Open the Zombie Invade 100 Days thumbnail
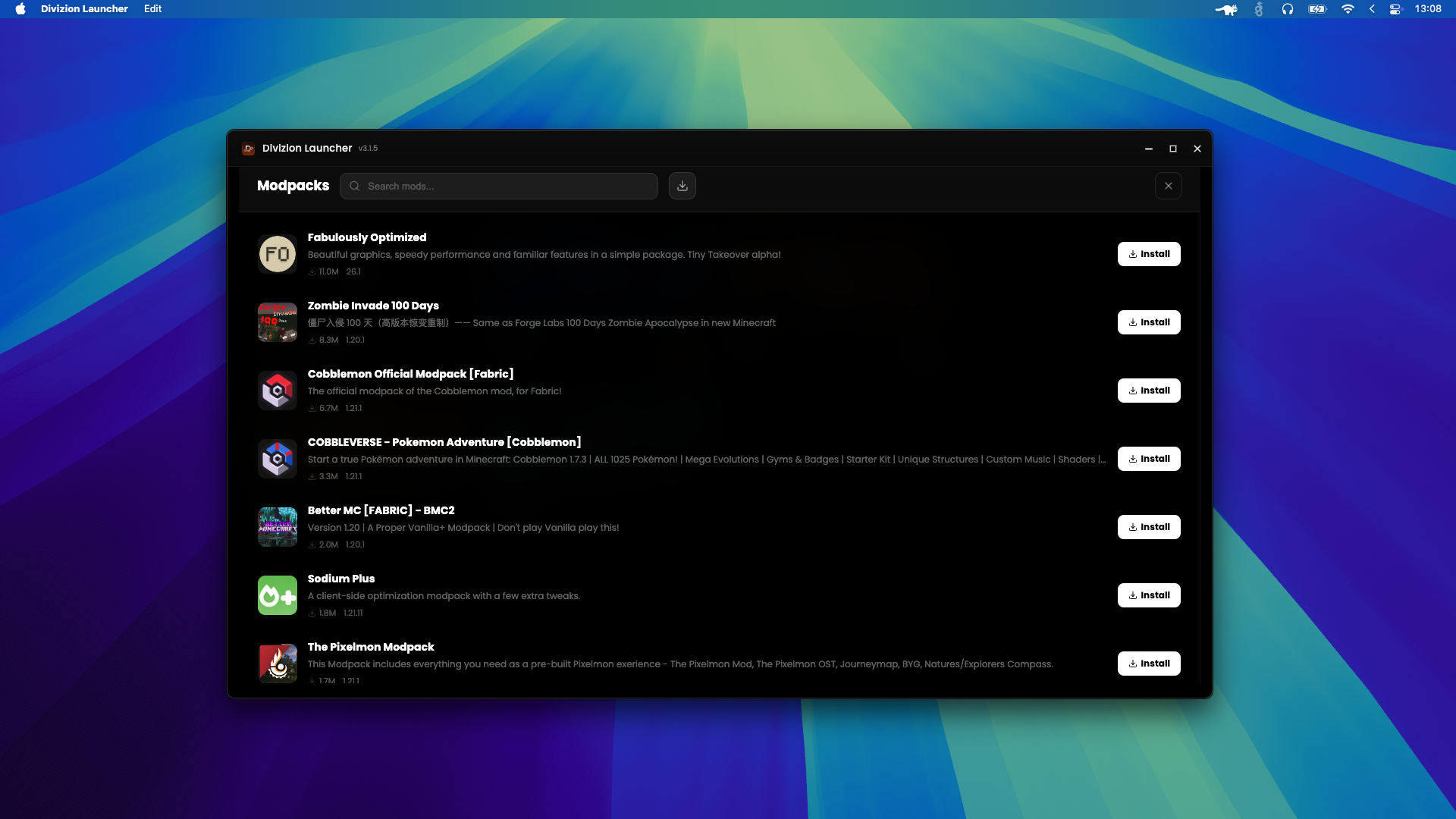 (x=278, y=322)
